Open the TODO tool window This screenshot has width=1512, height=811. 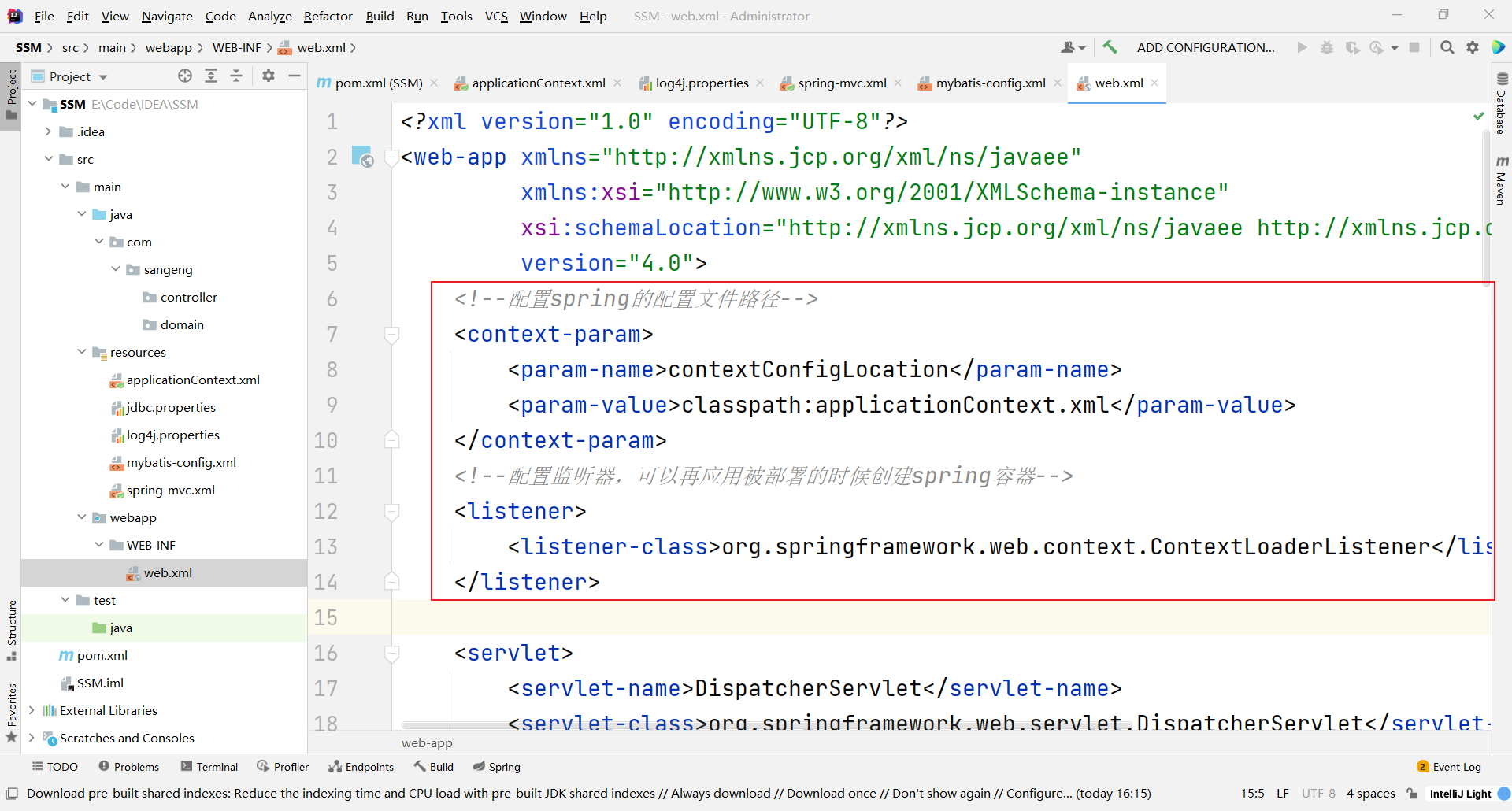pos(54,767)
